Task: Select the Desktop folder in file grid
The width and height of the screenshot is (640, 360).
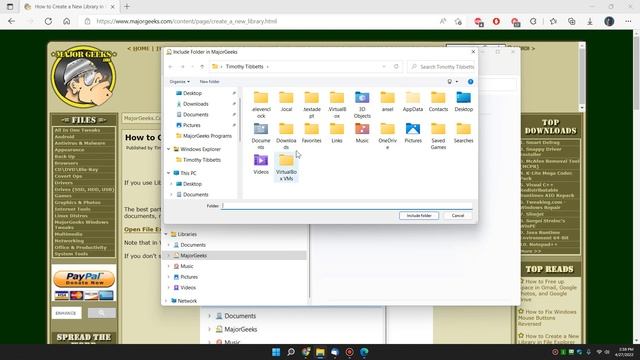Action: pos(463,102)
